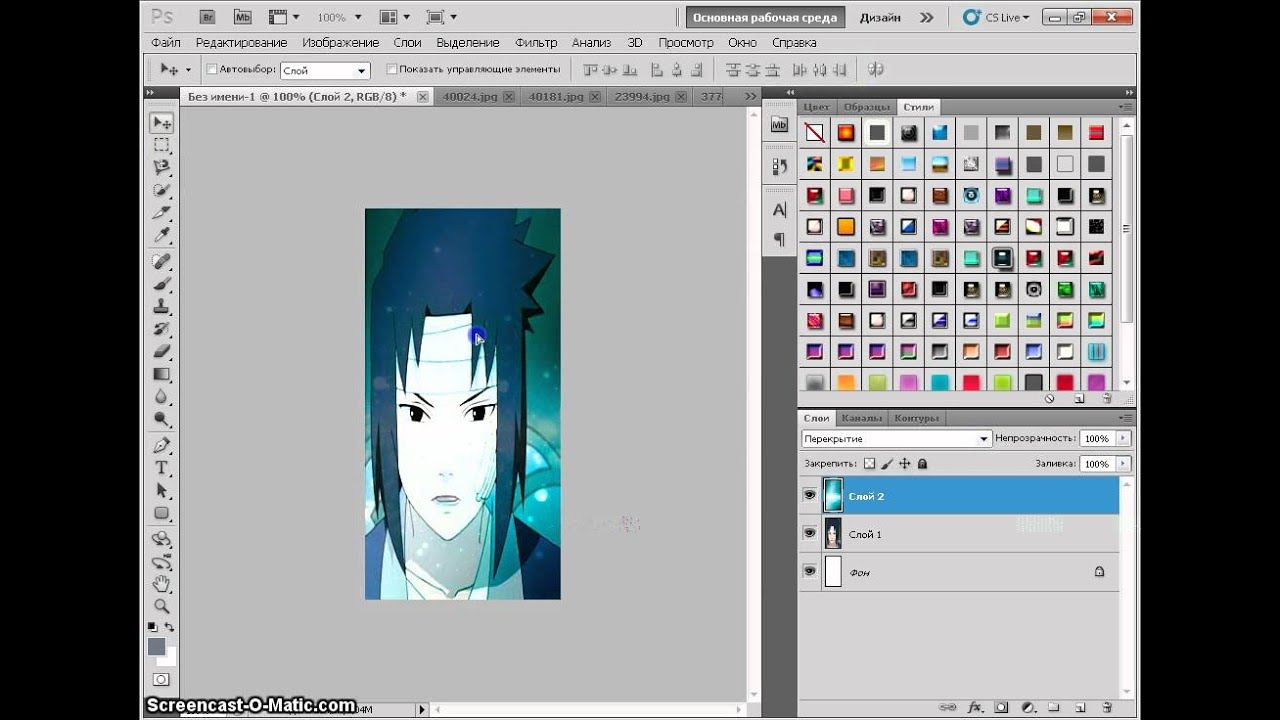Apply the No Style swatch
The image size is (1280, 720).
point(815,132)
